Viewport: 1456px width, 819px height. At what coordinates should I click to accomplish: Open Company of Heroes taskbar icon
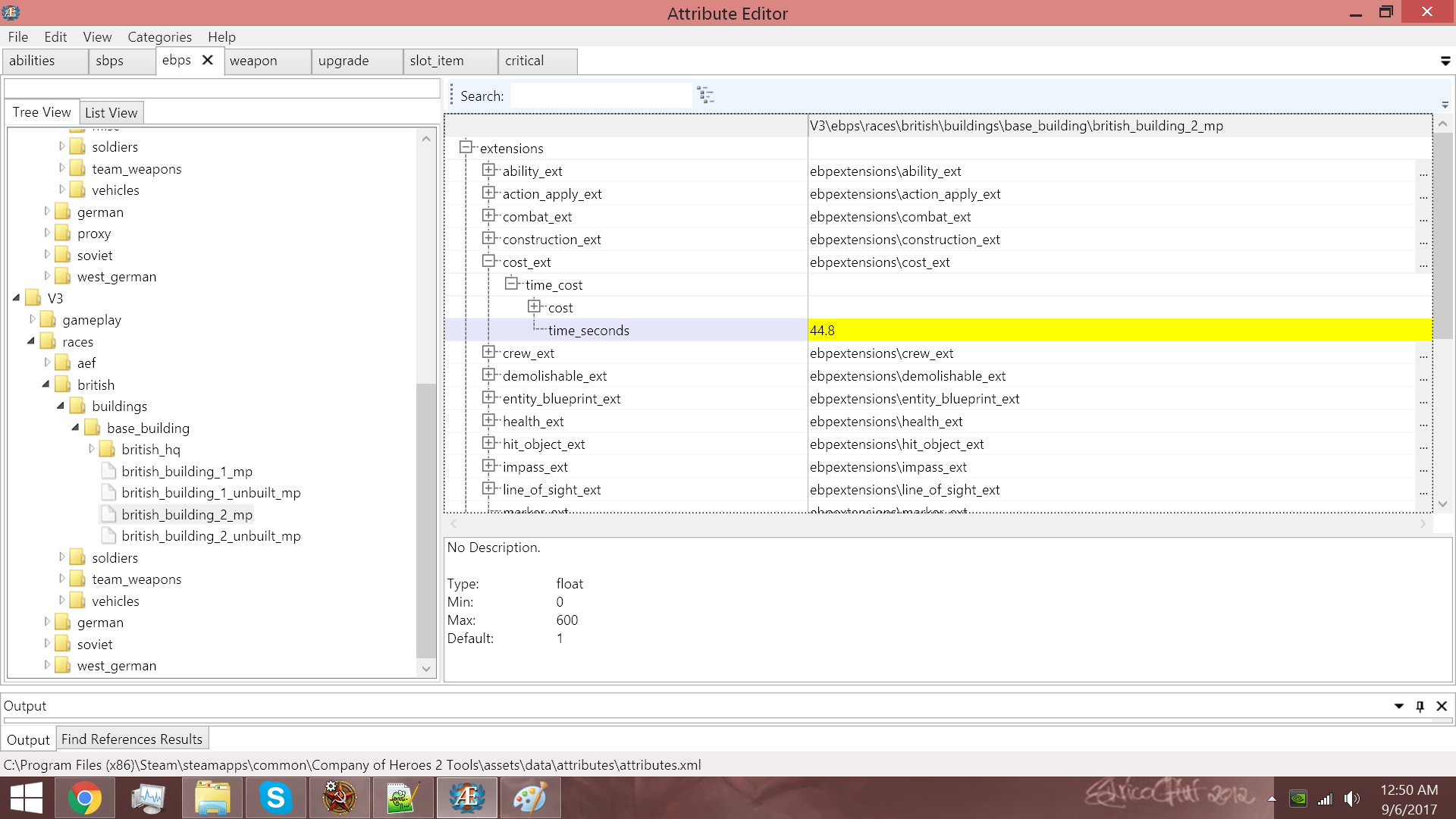click(339, 798)
